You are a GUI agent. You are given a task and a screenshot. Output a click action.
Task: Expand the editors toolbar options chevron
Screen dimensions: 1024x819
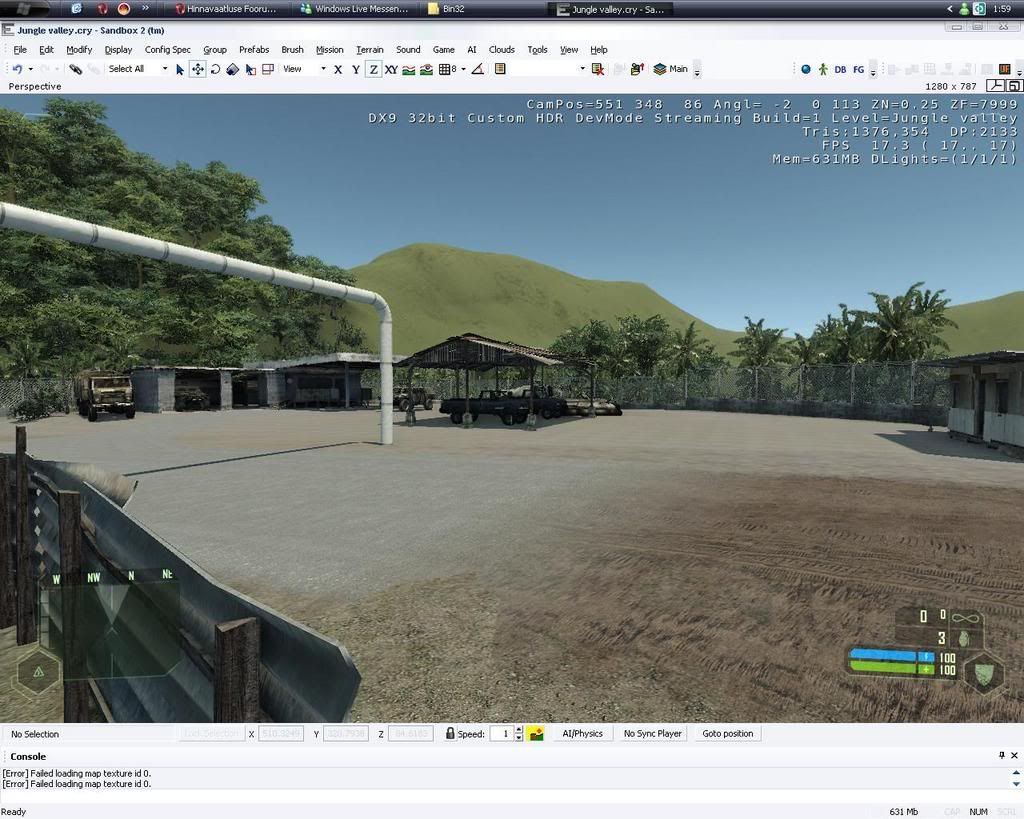pyautogui.click(x=873, y=71)
